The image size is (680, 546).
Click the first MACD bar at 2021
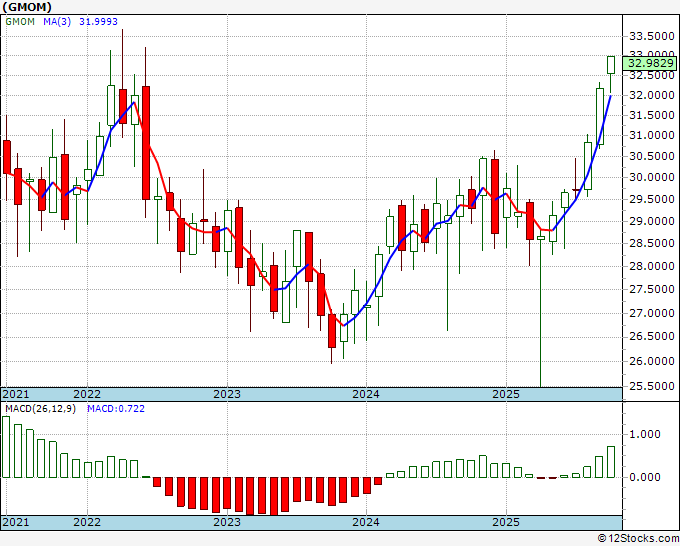tap(6, 447)
